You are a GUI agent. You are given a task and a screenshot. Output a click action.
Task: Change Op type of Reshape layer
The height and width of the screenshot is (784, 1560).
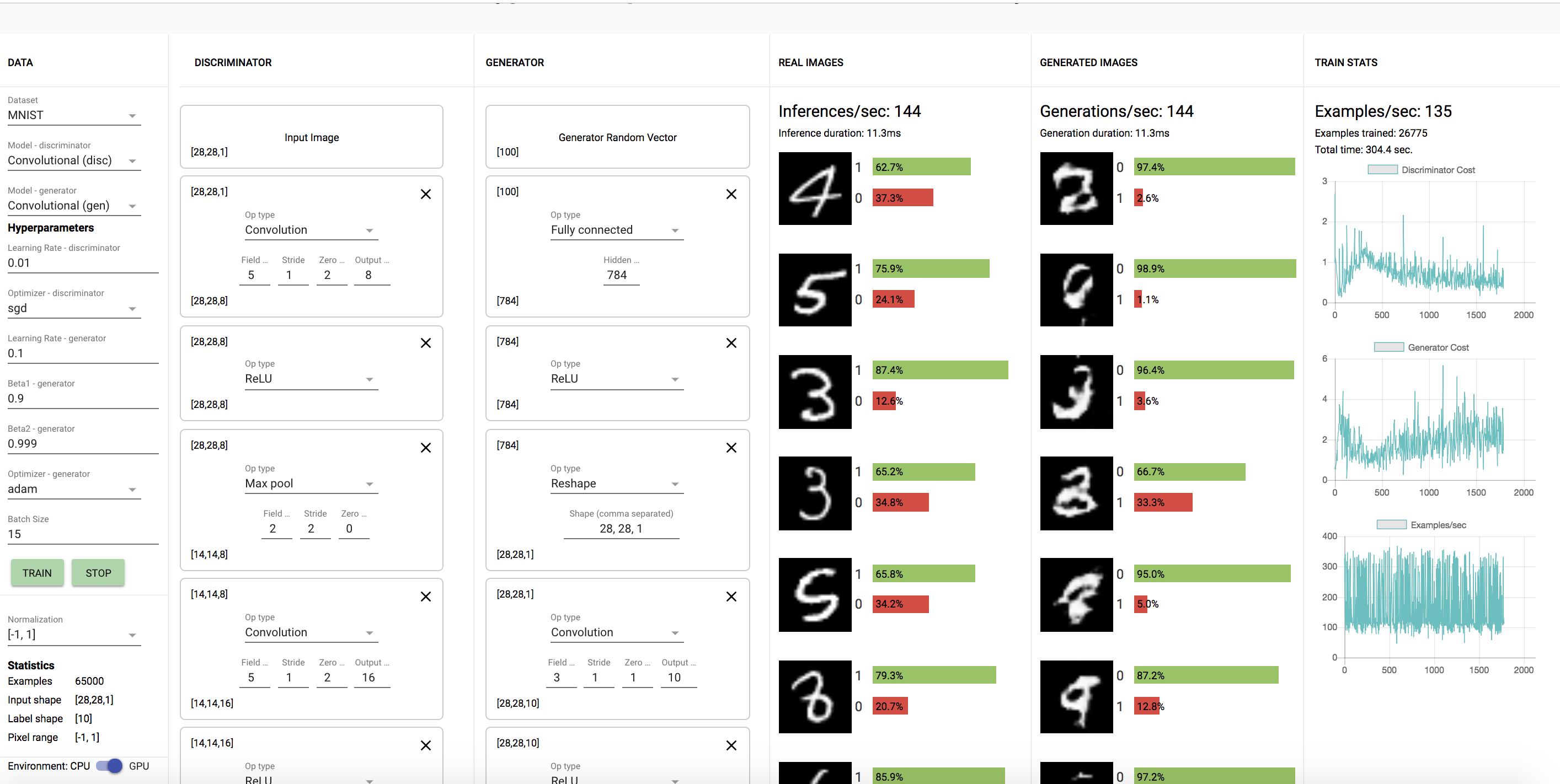[617, 484]
